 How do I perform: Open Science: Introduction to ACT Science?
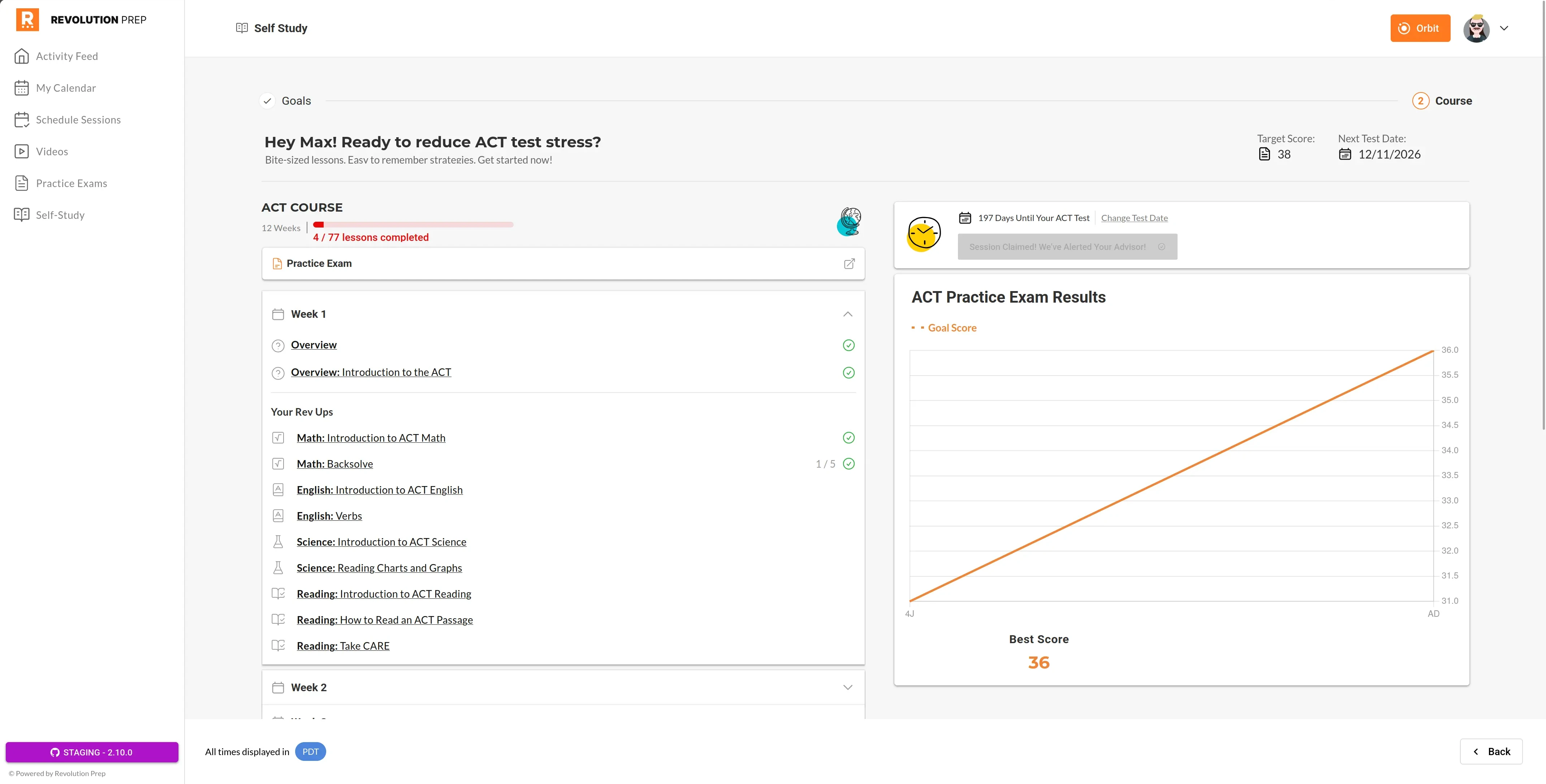[381, 542]
